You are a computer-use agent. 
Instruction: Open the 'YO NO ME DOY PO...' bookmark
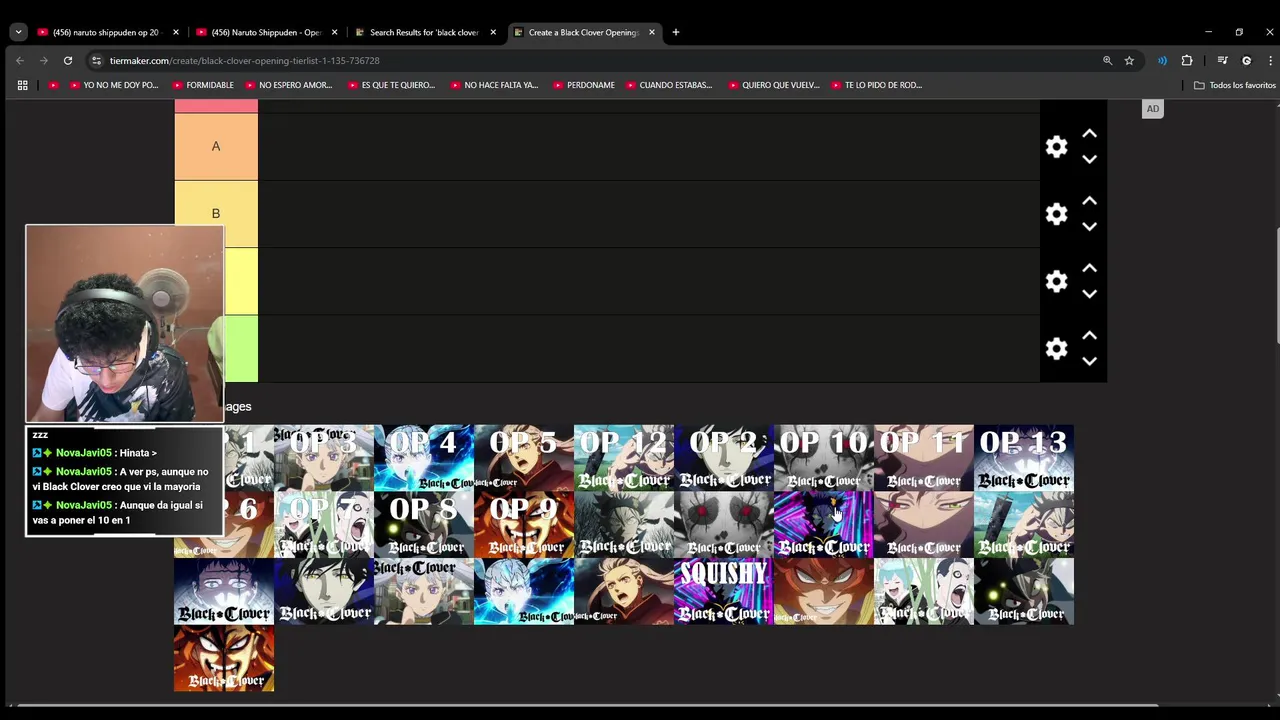[x=114, y=85]
